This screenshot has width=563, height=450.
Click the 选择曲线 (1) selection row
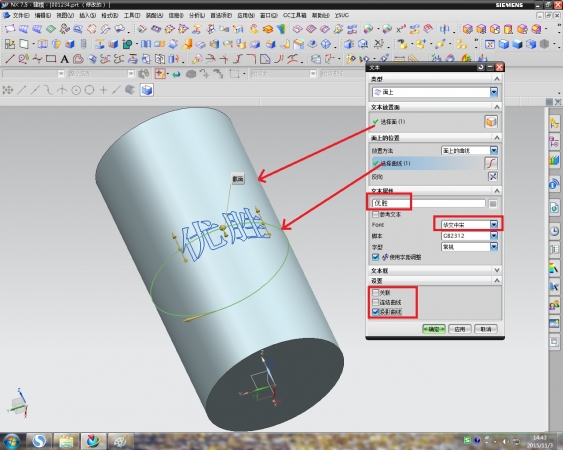435,163
